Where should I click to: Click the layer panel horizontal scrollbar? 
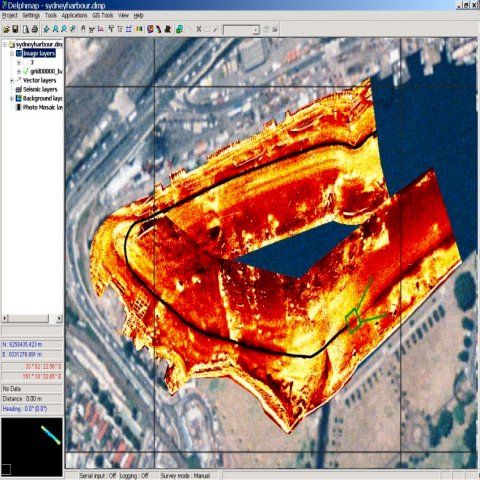pos(32,318)
